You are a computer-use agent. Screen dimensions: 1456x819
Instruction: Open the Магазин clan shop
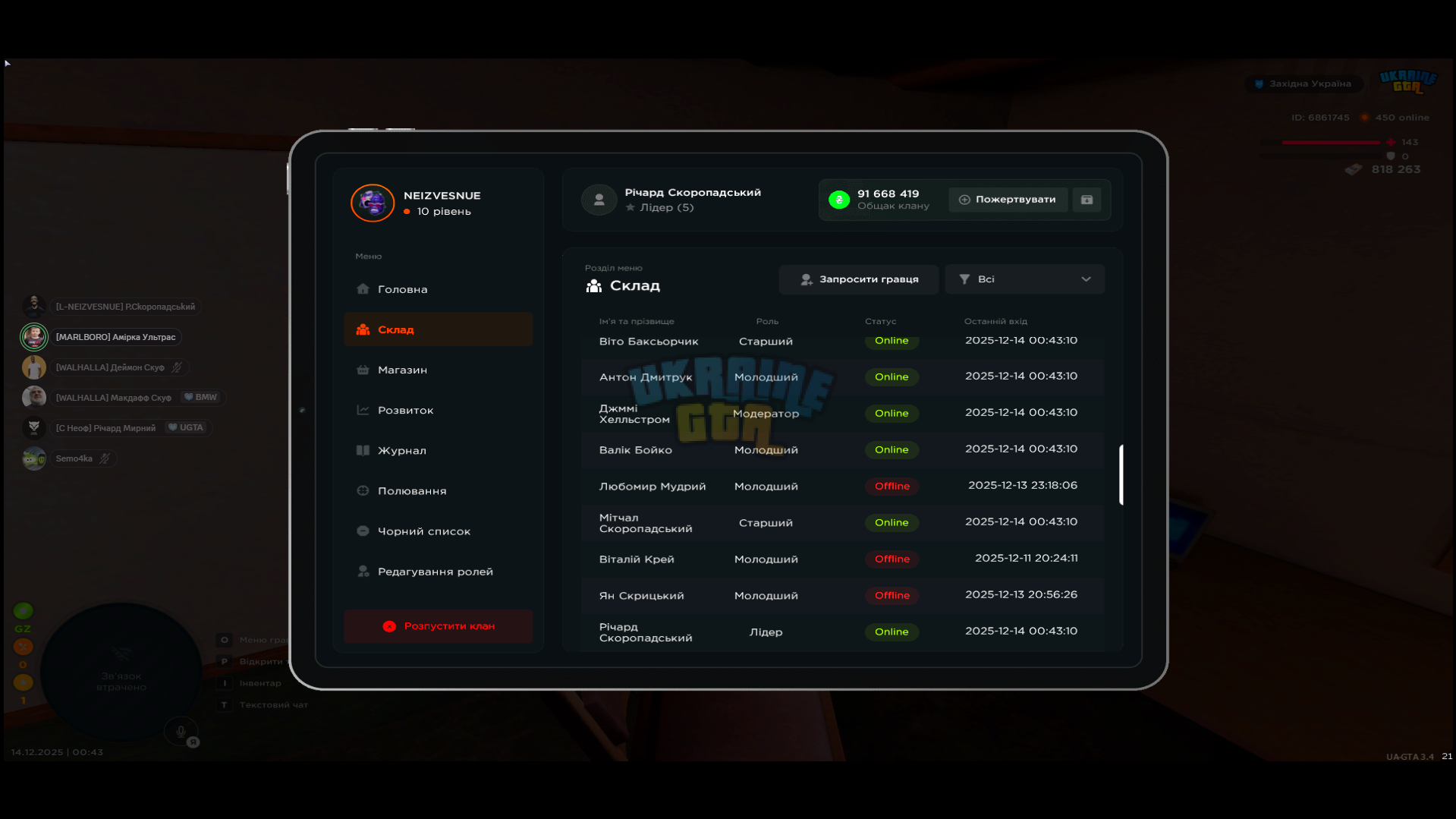click(x=438, y=370)
